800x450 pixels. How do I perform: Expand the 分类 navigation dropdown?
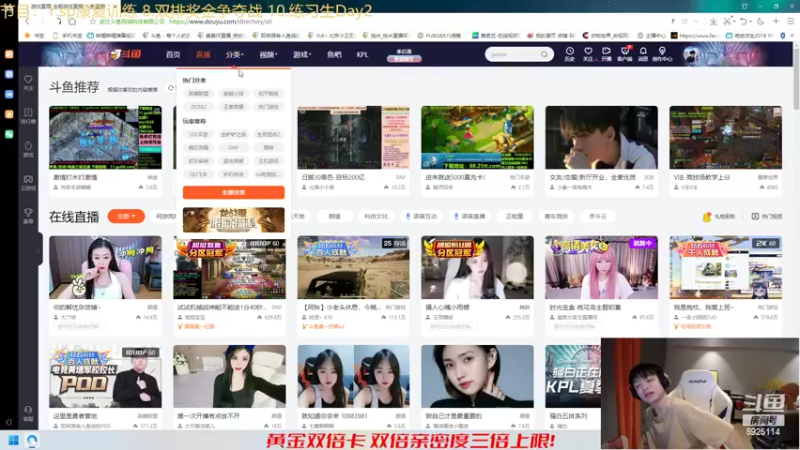(x=235, y=55)
